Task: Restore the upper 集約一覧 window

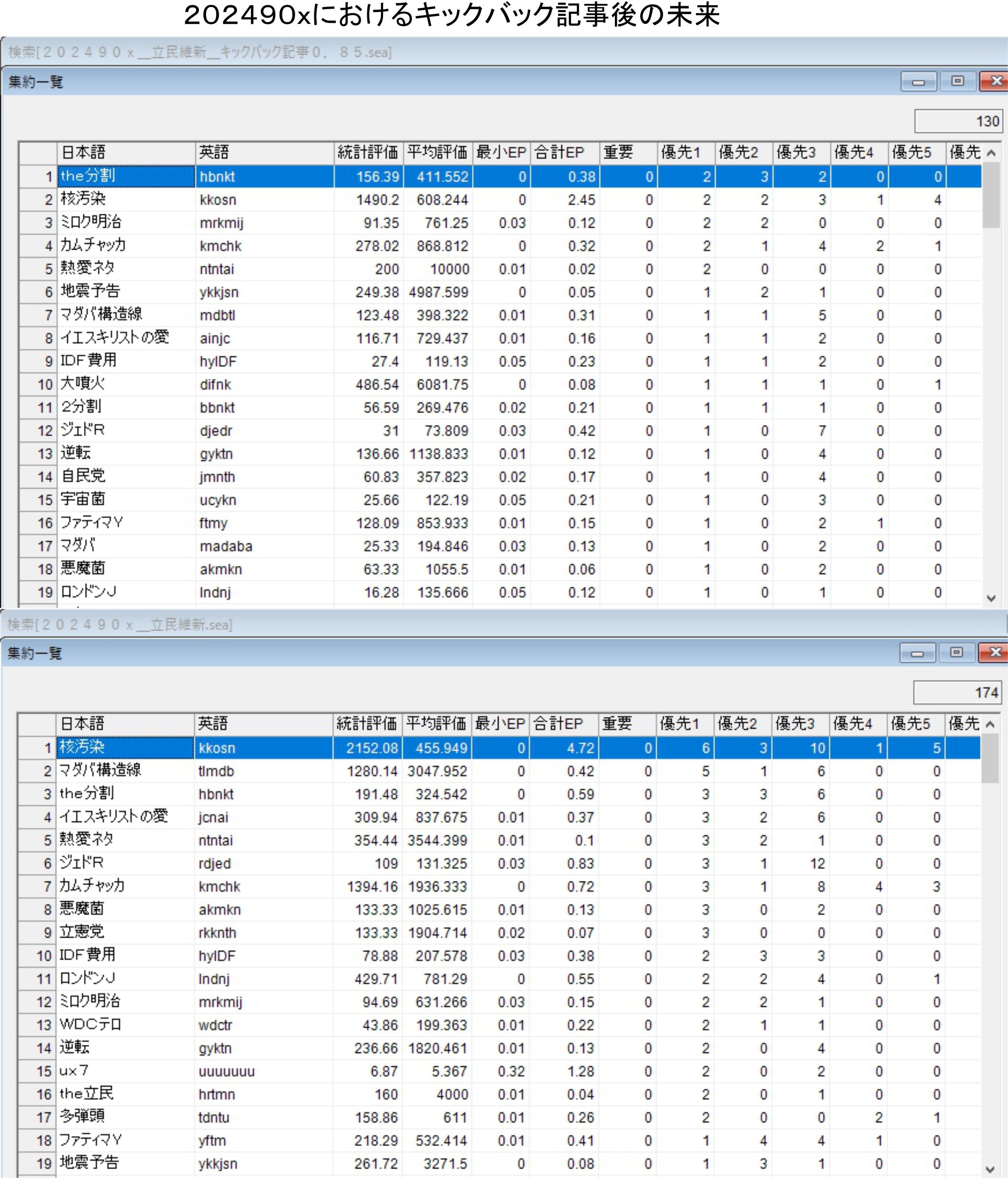Action: (957, 82)
